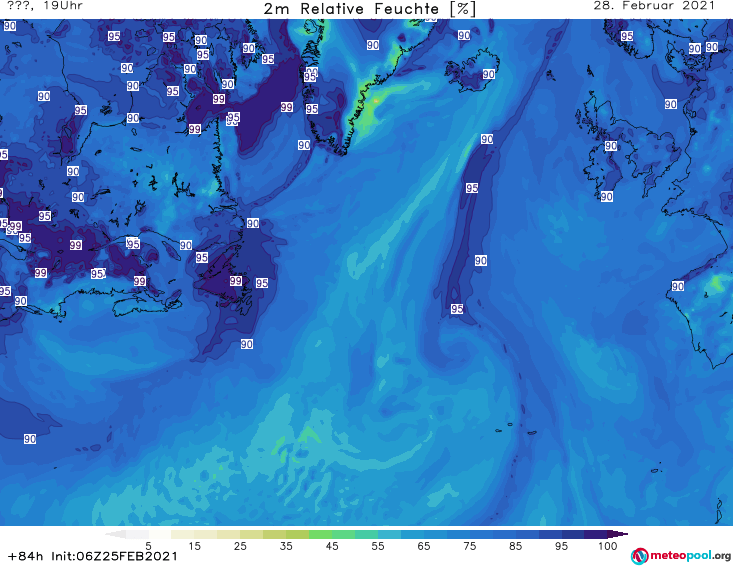Click the '90' label on the Iberian coast

click(x=678, y=286)
